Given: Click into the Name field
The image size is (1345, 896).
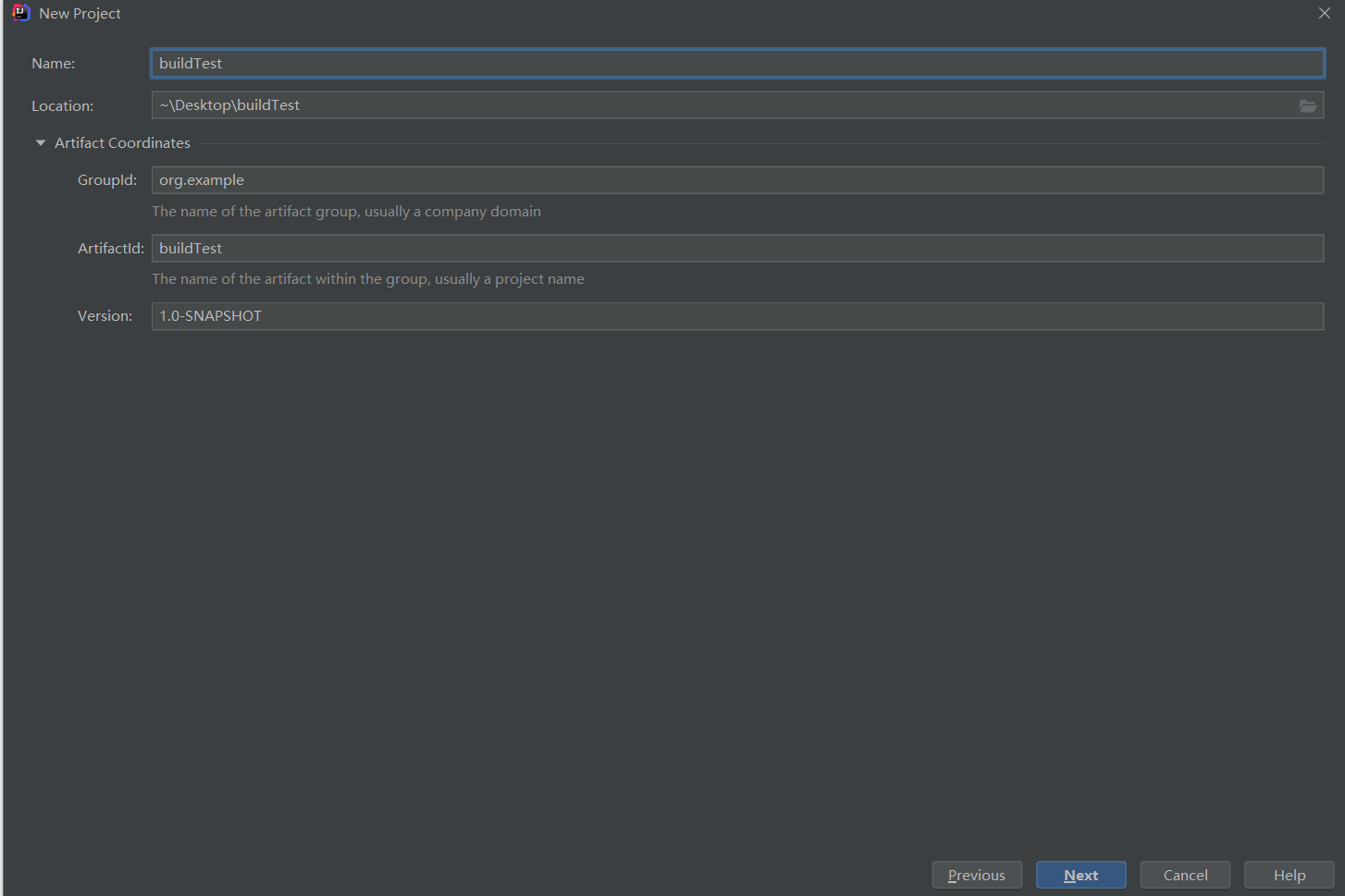Looking at the screenshot, I should tap(737, 63).
